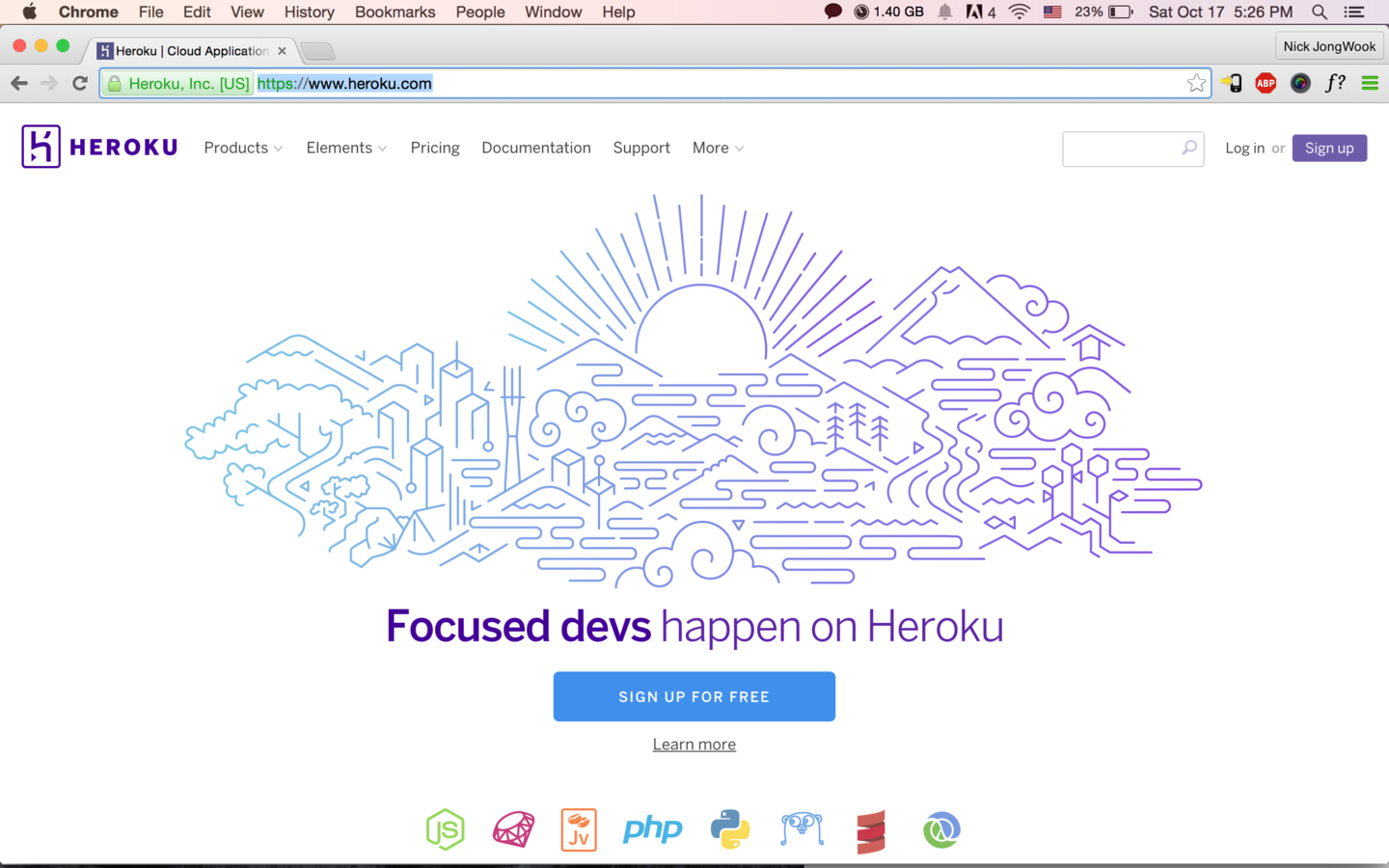Open the Help menu
Screen dimensions: 1389x868
coord(618,12)
